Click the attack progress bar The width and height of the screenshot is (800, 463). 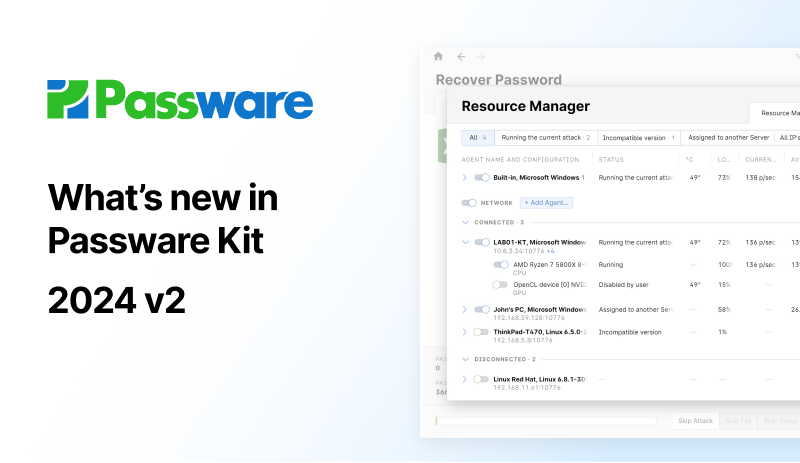coord(546,421)
